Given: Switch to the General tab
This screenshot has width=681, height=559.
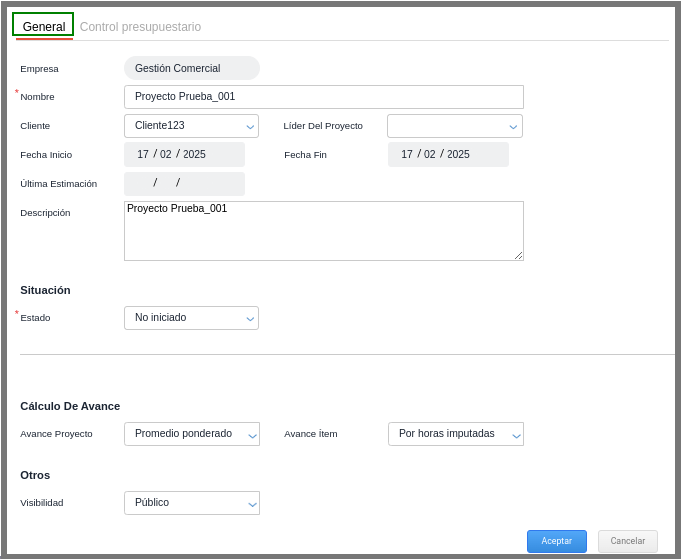Looking at the screenshot, I should click(x=43, y=26).
